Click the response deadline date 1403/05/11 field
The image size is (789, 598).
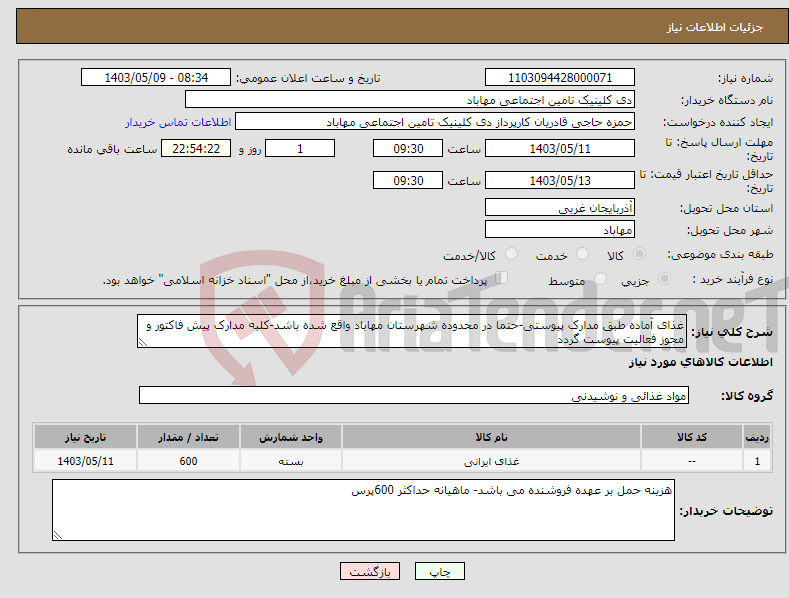coord(560,148)
